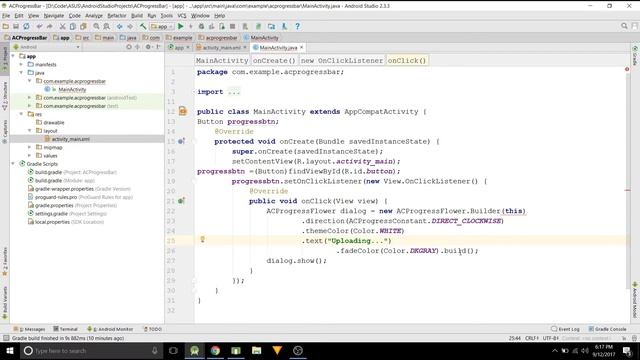Open Help with question mark icon
The height and width of the screenshot is (360, 640).
(x=298, y=27)
